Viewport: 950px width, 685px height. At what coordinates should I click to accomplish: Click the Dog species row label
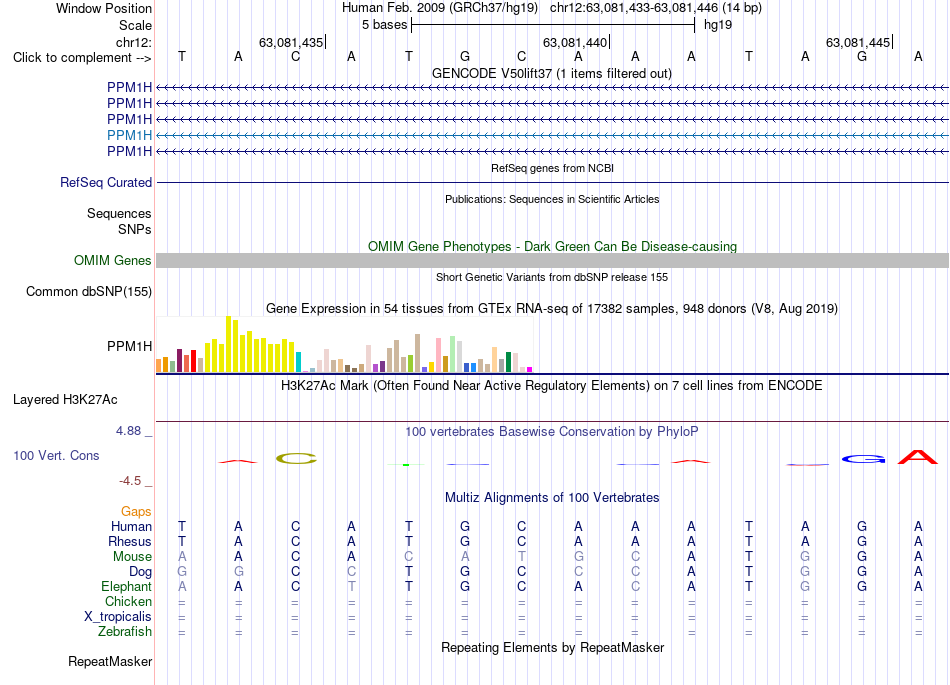[140, 572]
